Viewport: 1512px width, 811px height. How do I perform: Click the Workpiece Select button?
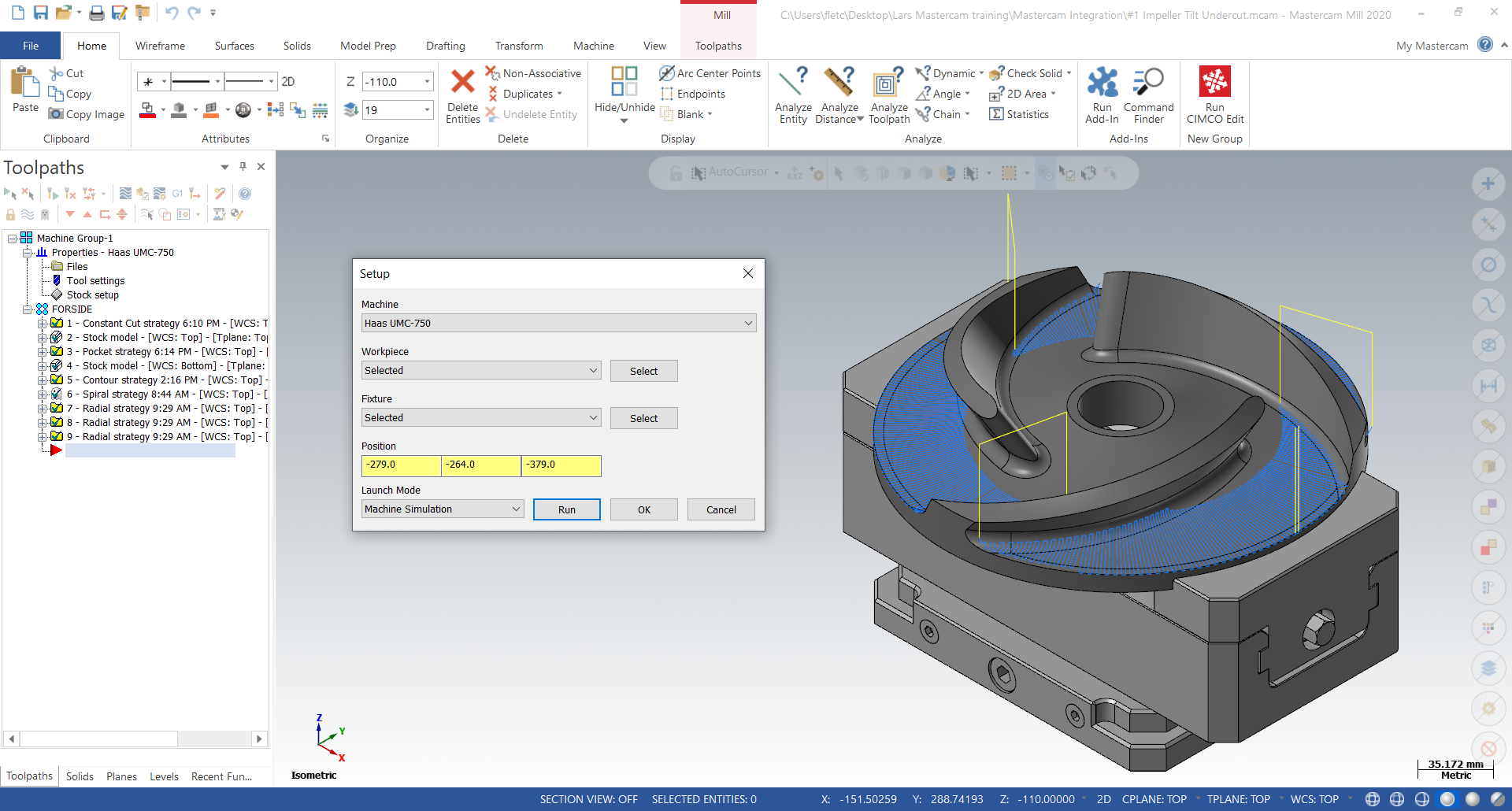643,371
